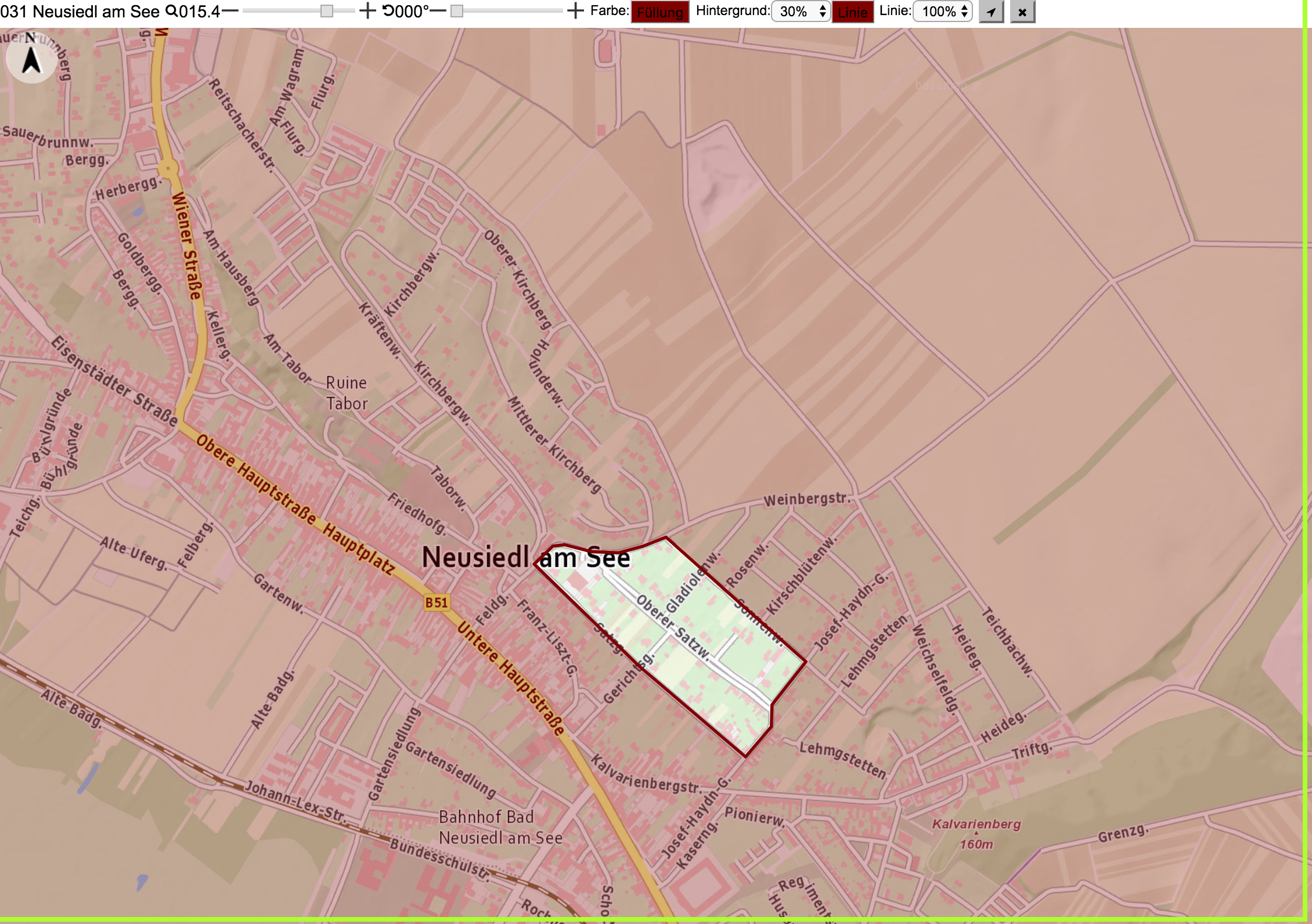Click the zoom minus icon
This screenshot has width=1312, height=924.
(230, 11)
